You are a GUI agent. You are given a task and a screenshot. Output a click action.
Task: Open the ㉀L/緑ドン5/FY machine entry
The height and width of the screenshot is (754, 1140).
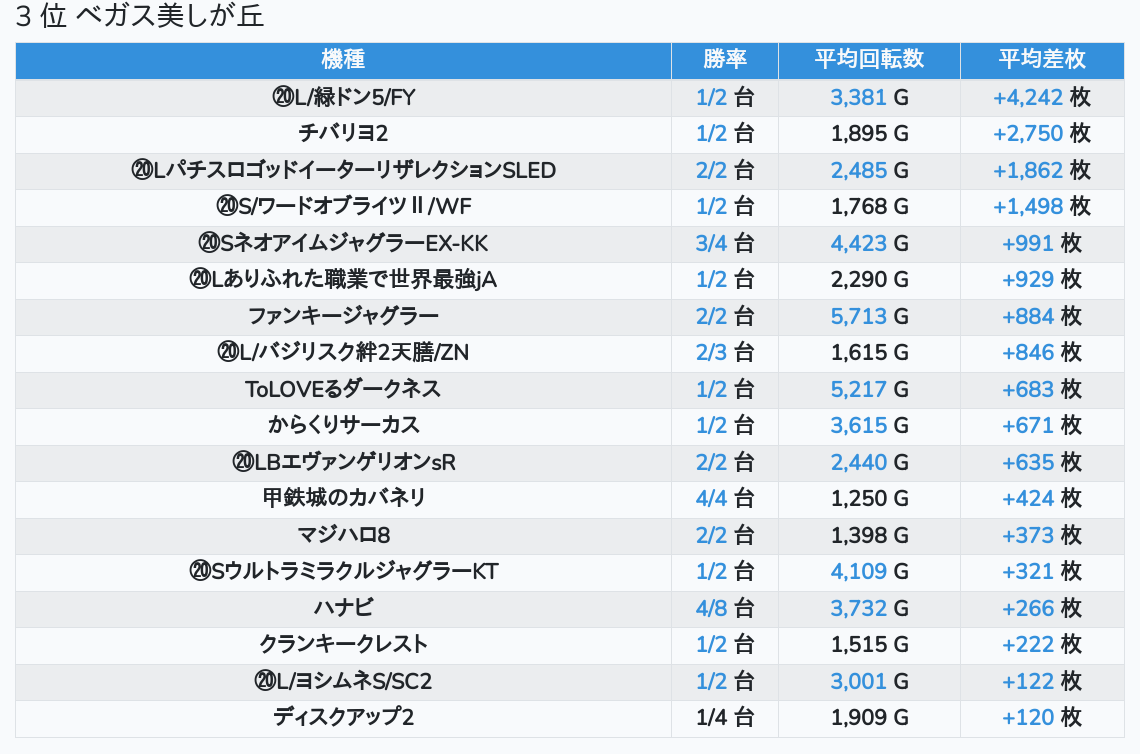point(343,97)
